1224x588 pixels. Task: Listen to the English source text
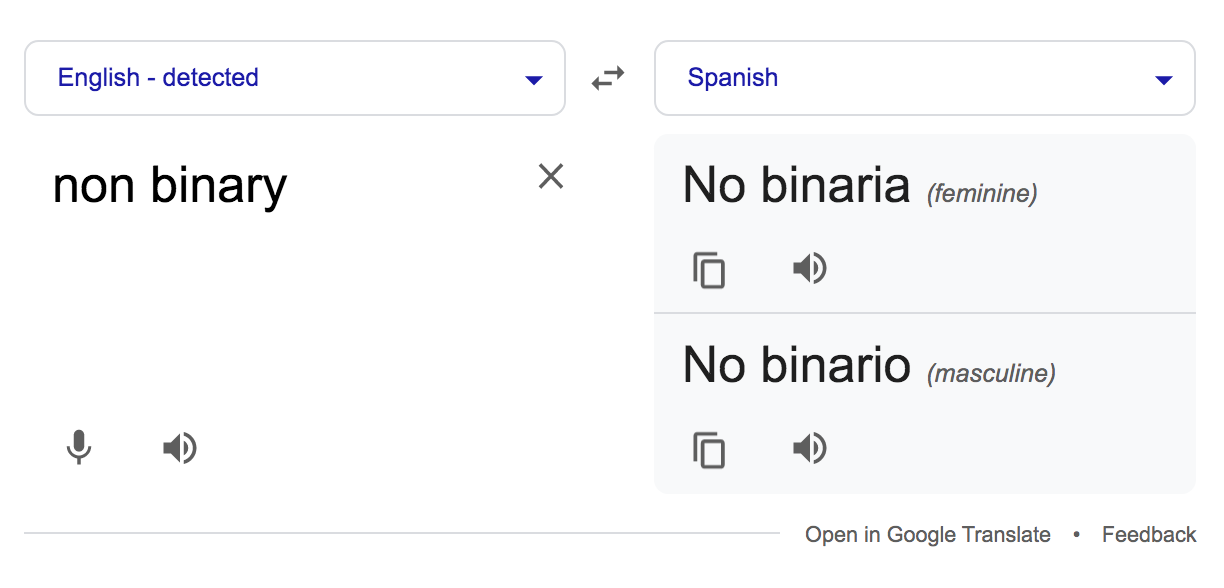(x=180, y=448)
